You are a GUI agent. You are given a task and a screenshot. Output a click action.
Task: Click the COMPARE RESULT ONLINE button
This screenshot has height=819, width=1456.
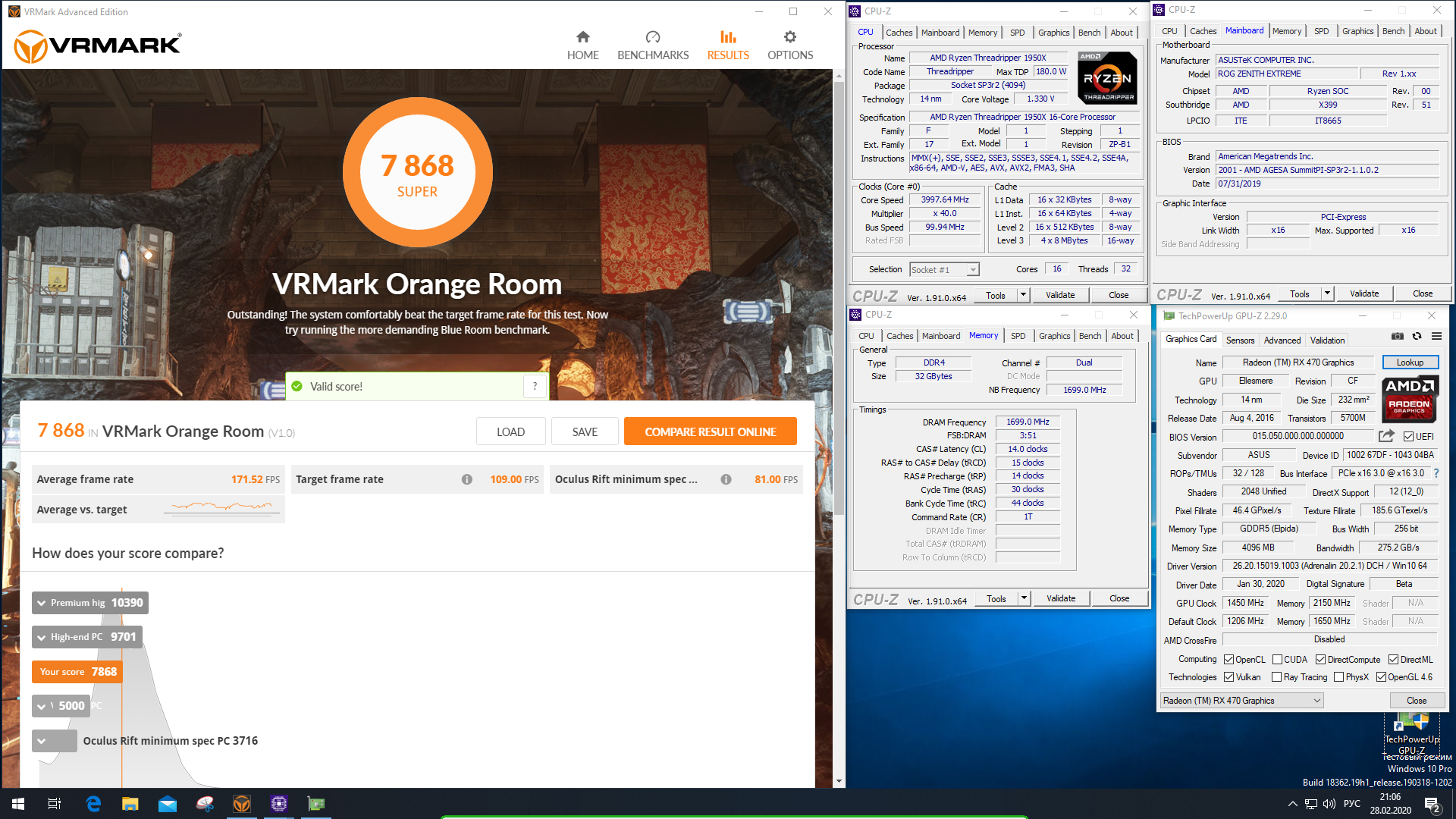(x=711, y=431)
